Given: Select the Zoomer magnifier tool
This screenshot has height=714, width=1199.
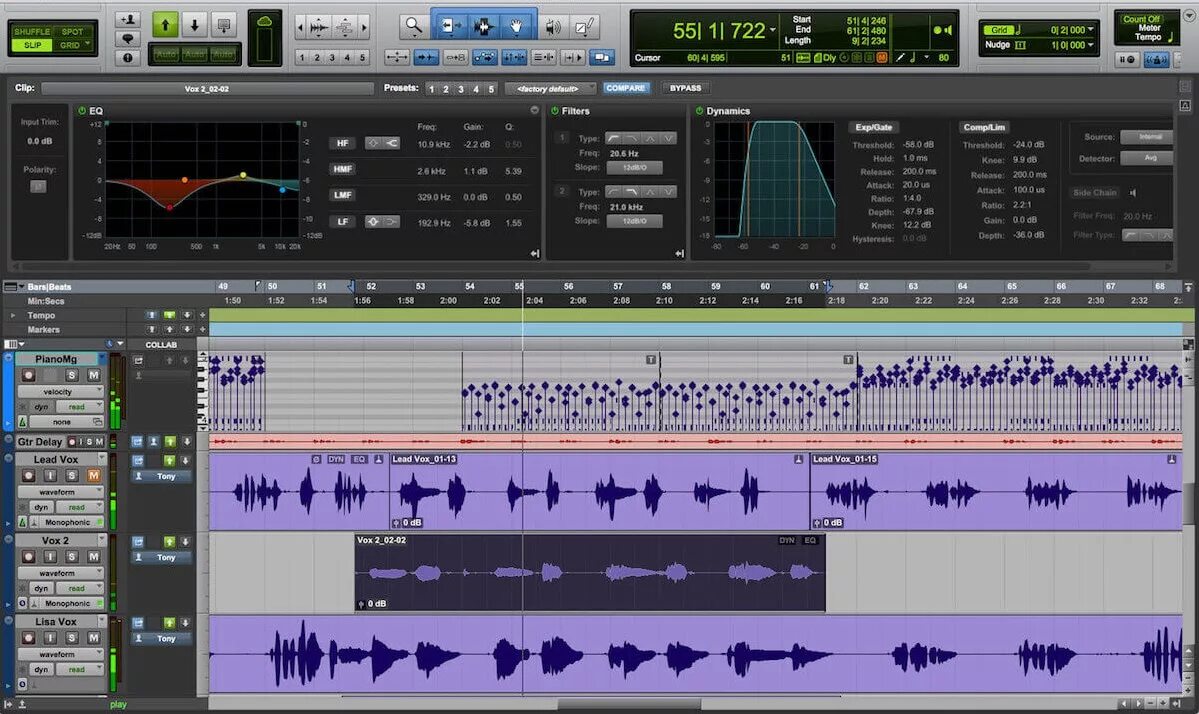Looking at the screenshot, I should (x=414, y=26).
